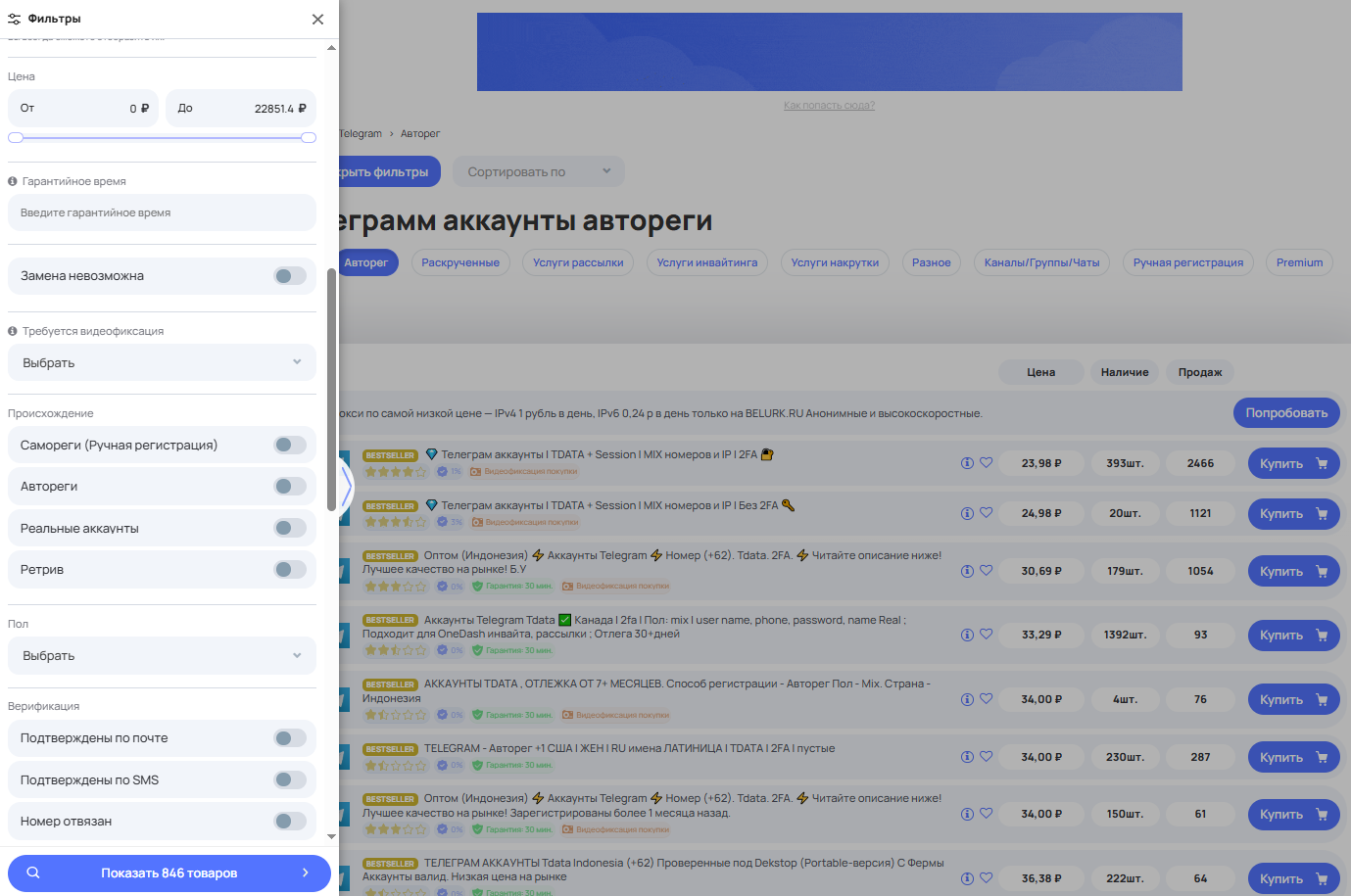Select Каналы/Группы/Чаты category tab
The width and height of the screenshot is (1351, 896).
tap(1041, 262)
